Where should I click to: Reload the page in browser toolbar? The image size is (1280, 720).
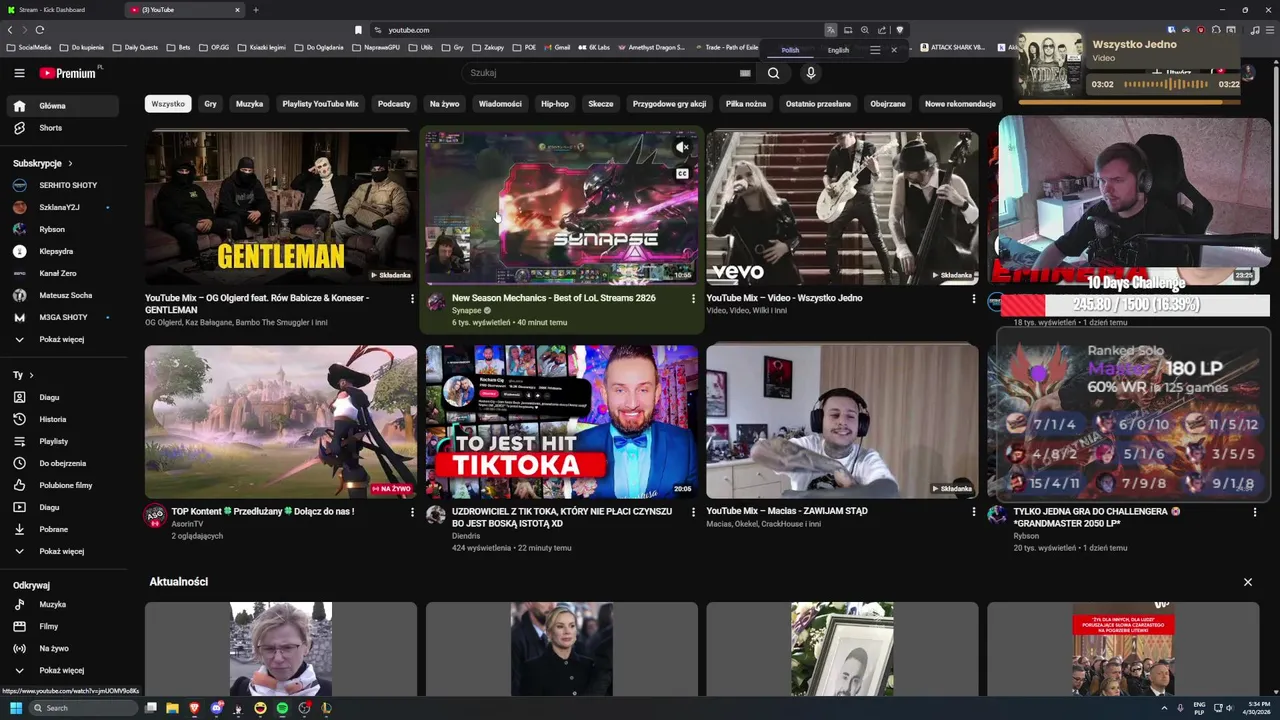40,30
